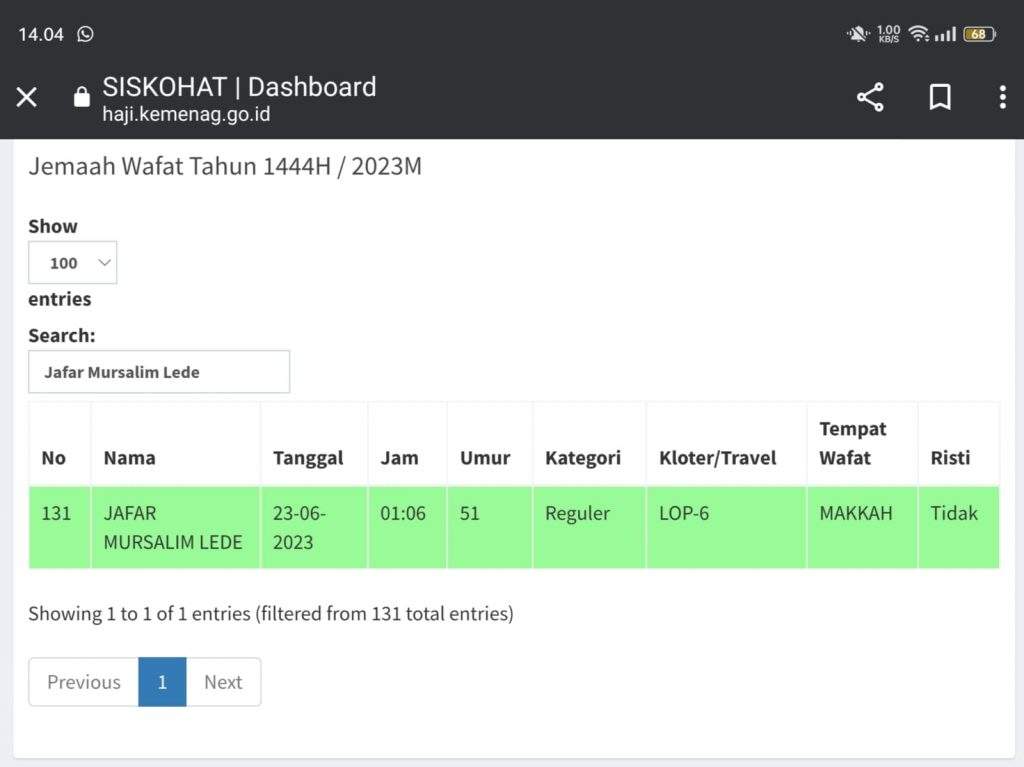The image size is (1024, 767).
Task: Tap the Wi-Fi status icon
Action: point(919,34)
